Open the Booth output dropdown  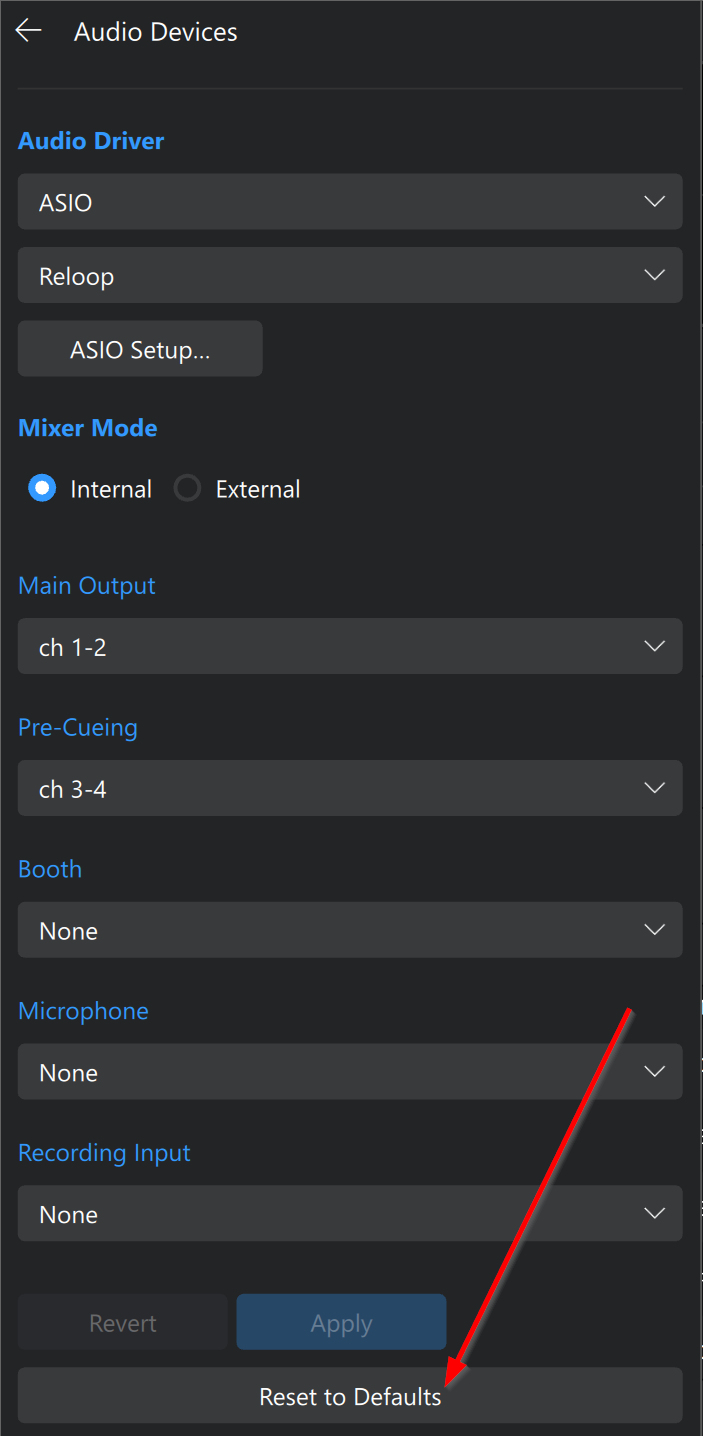pyautogui.click(x=350, y=931)
